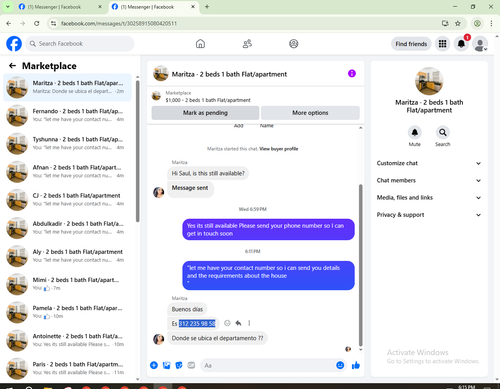Open the Paris conversation

(x=67, y=368)
